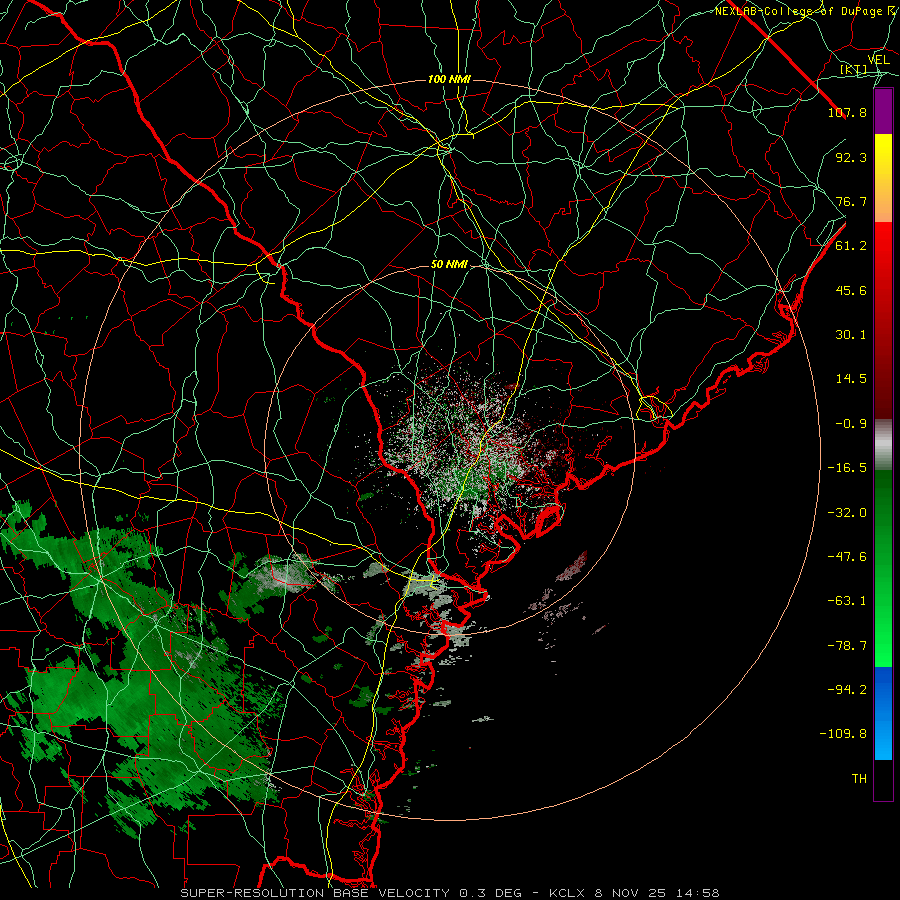Select the 107.8 legend value

tap(847, 112)
